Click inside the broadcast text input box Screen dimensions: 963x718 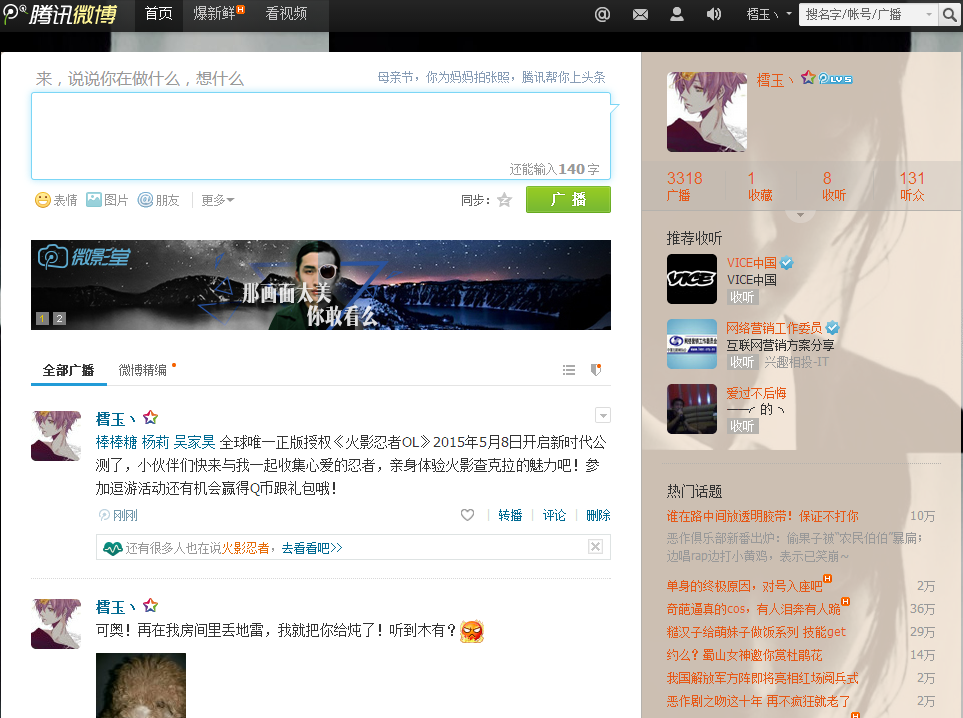tap(321, 136)
